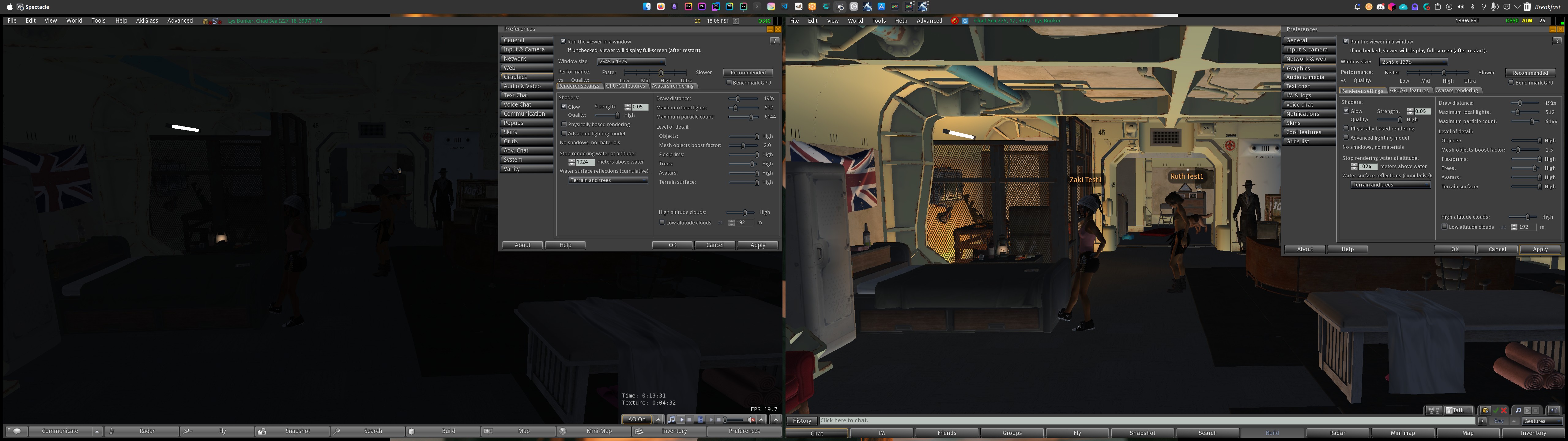
Task: Click the chat bubble icon at bottom left
Action: tap(17, 431)
